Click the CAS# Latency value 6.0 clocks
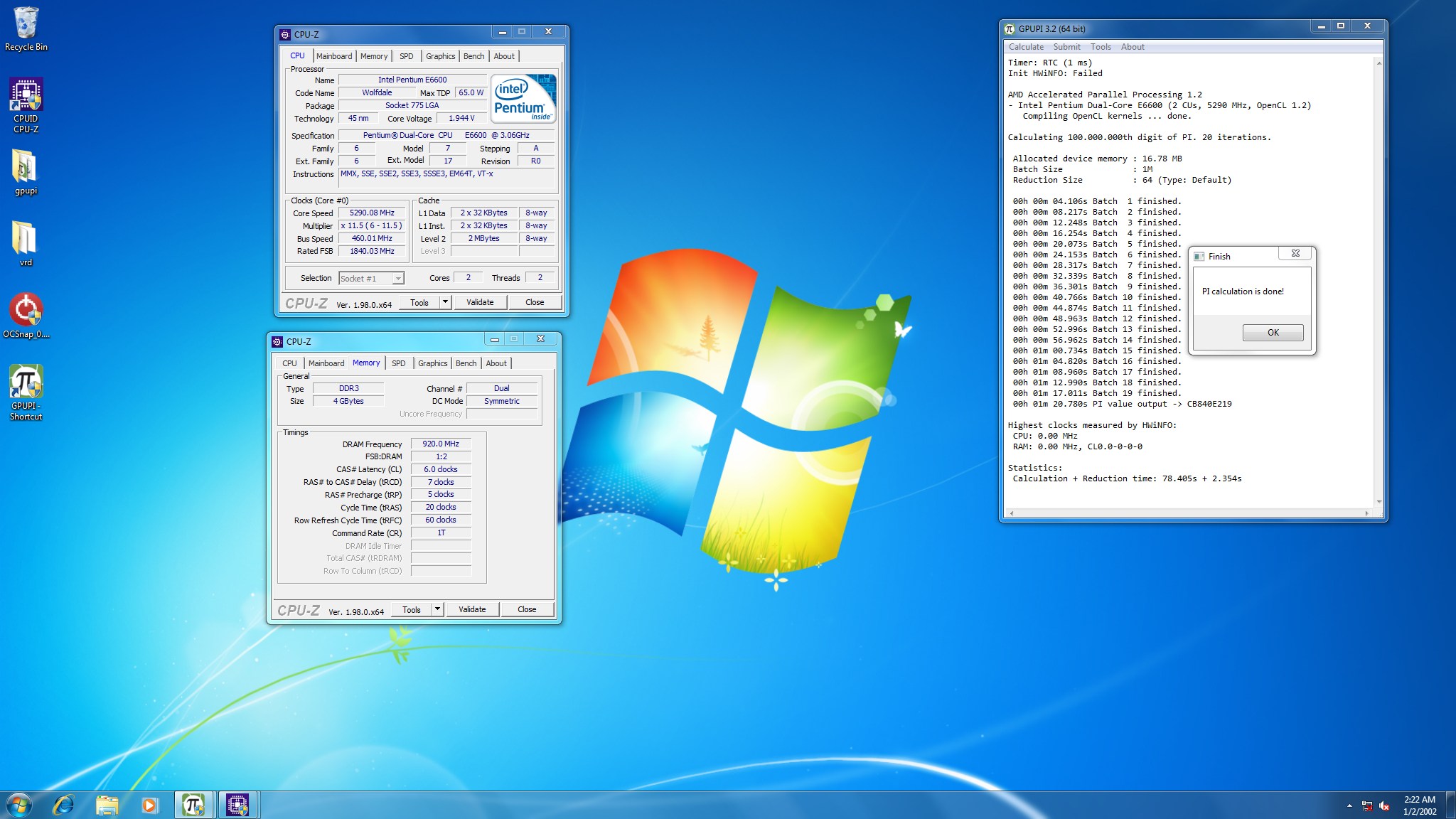1456x819 pixels. [441, 469]
